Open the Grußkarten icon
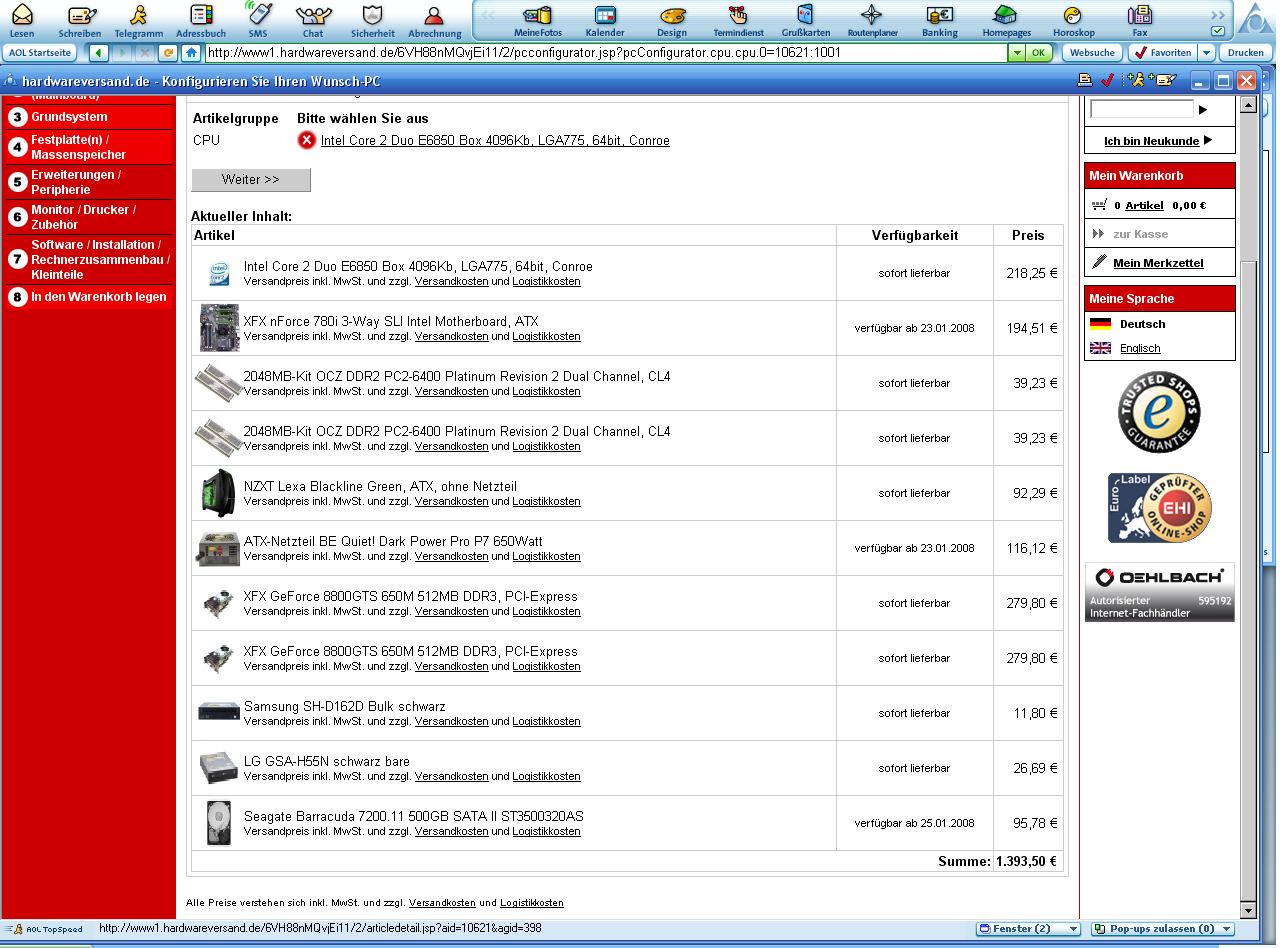This screenshot has width=1280, height=948. click(x=805, y=19)
